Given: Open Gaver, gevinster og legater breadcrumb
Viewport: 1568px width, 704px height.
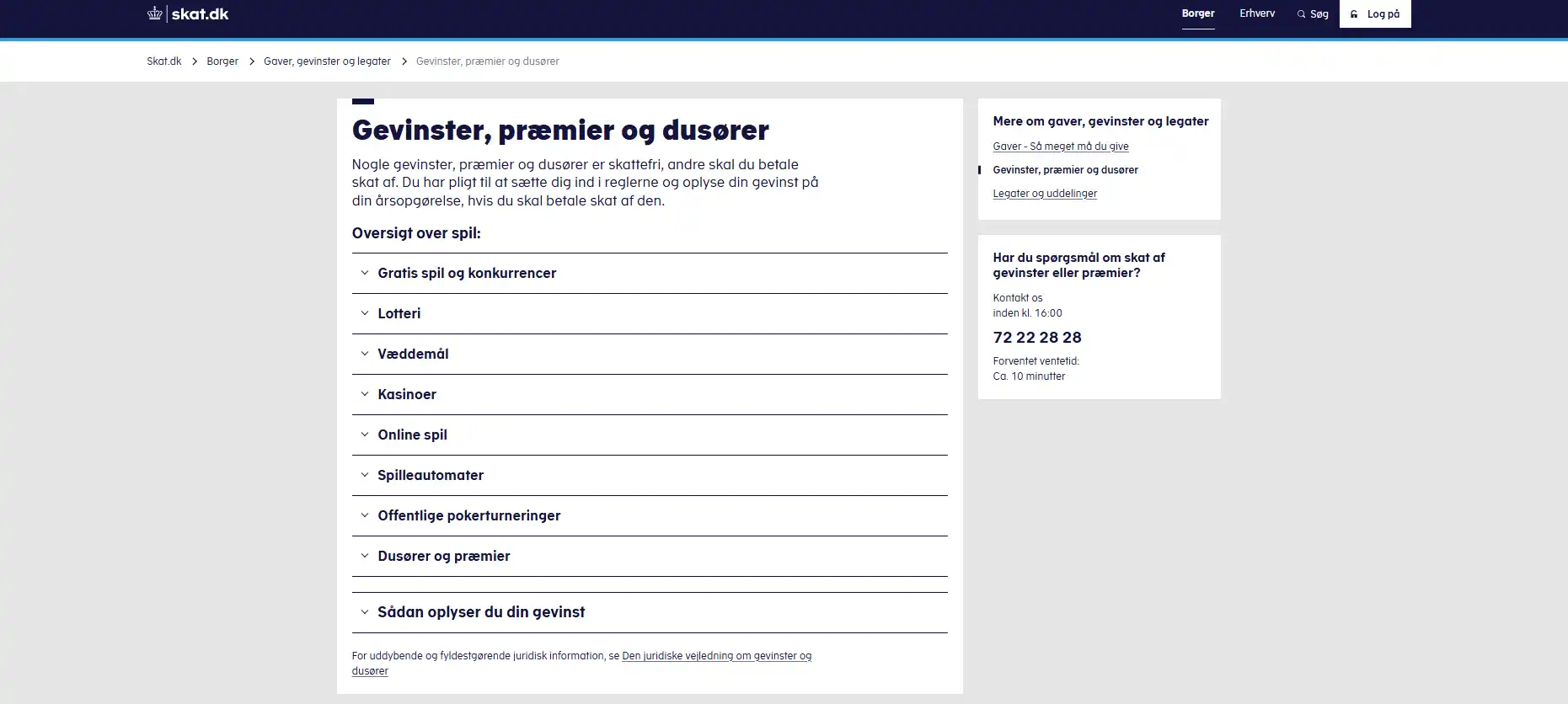Looking at the screenshot, I should pyautogui.click(x=327, y=61).
